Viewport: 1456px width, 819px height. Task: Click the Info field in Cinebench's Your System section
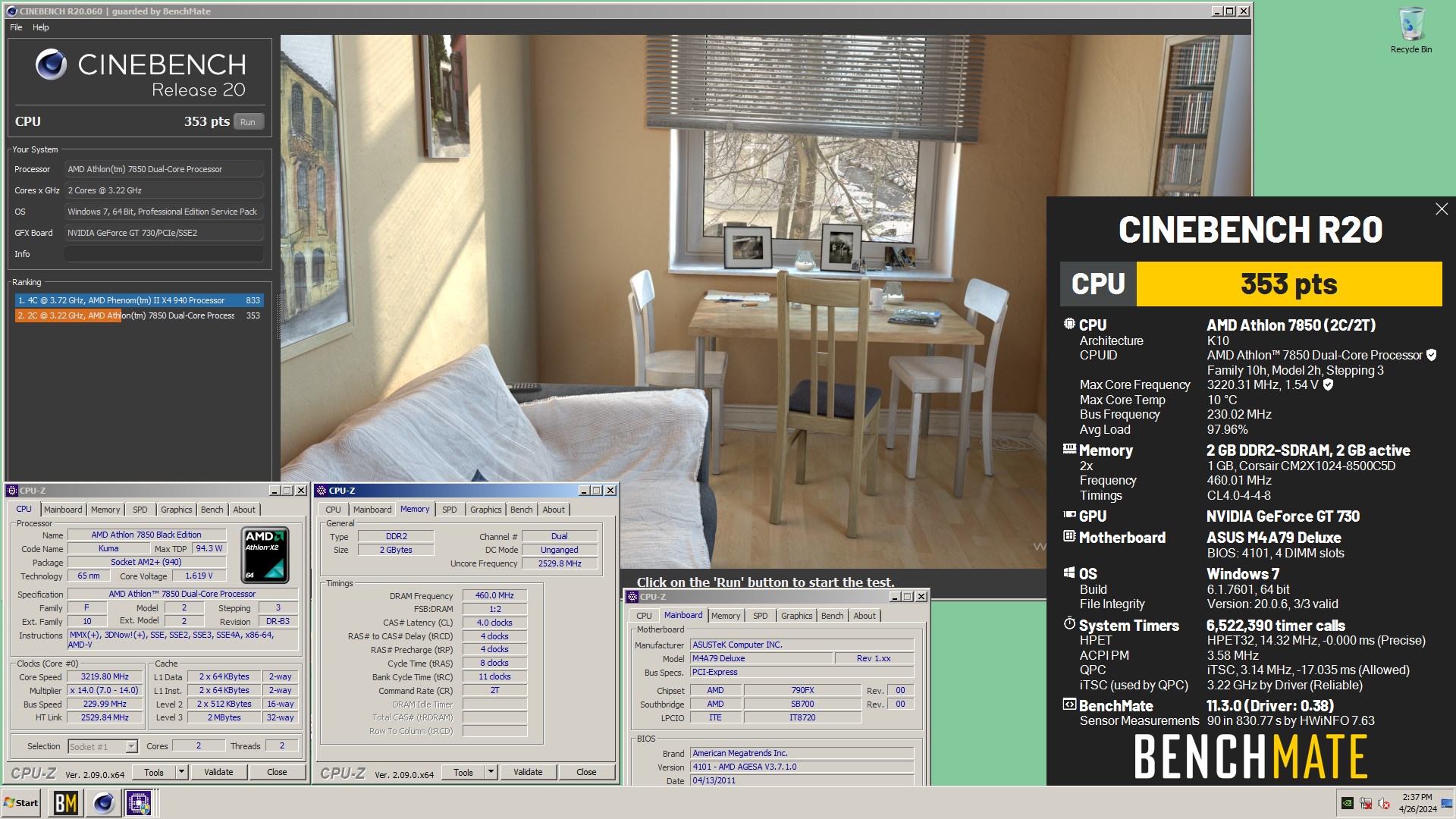(164, 254)
